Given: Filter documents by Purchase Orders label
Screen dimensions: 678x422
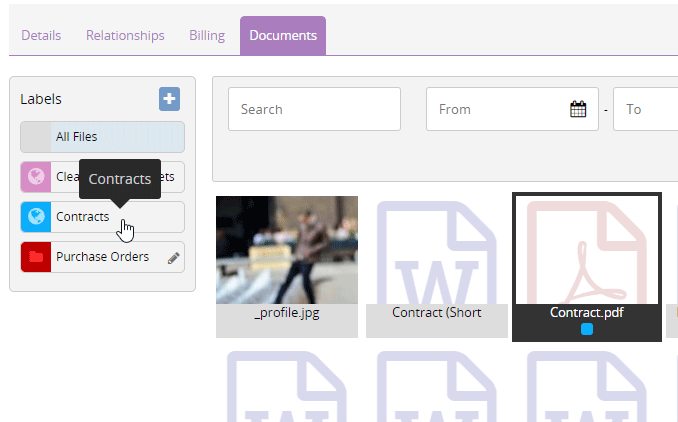Looking at the screenshot, I should (102, 257).
